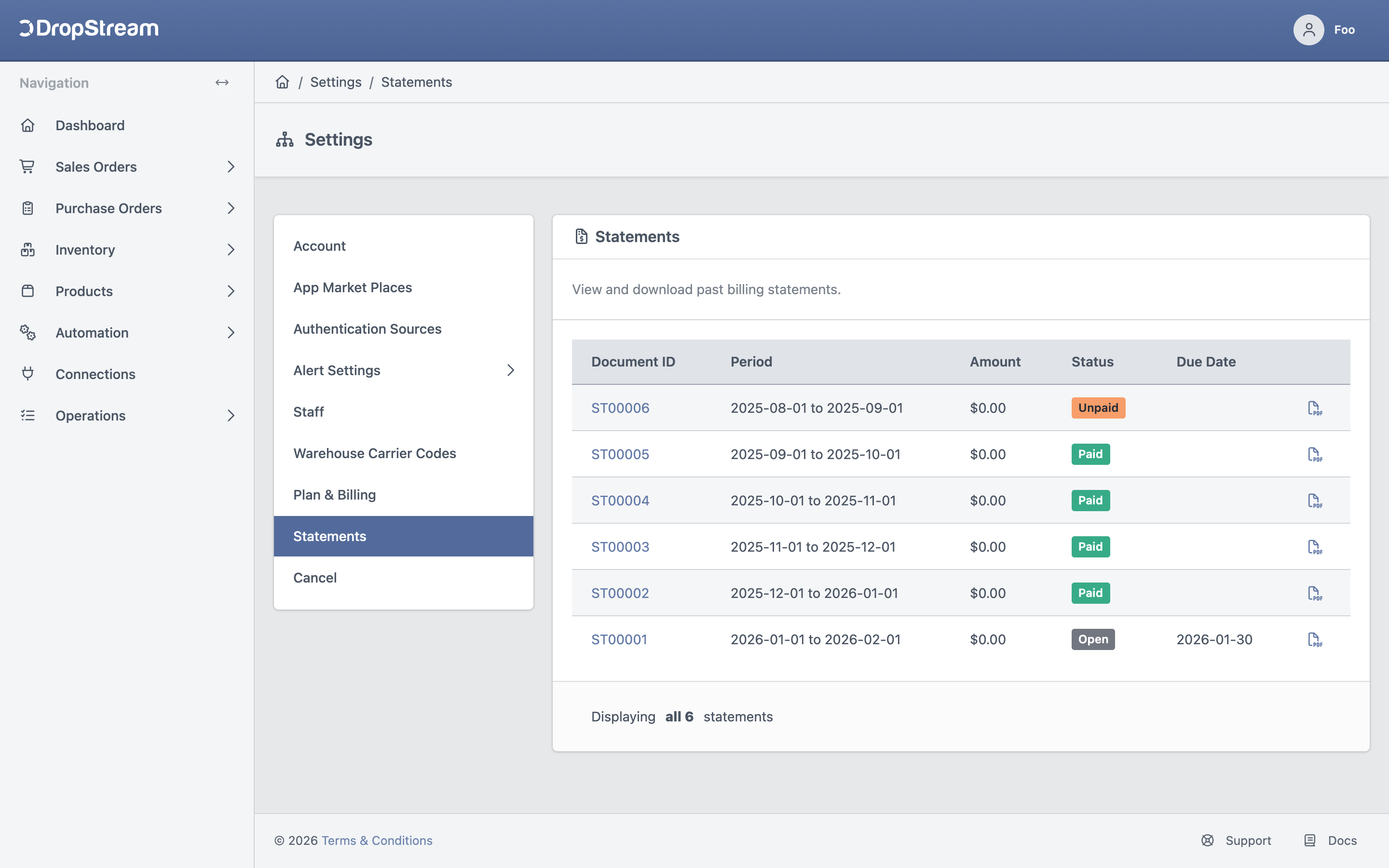
Task: Click the Unpaid status badge
Action: click(1098, 408)
